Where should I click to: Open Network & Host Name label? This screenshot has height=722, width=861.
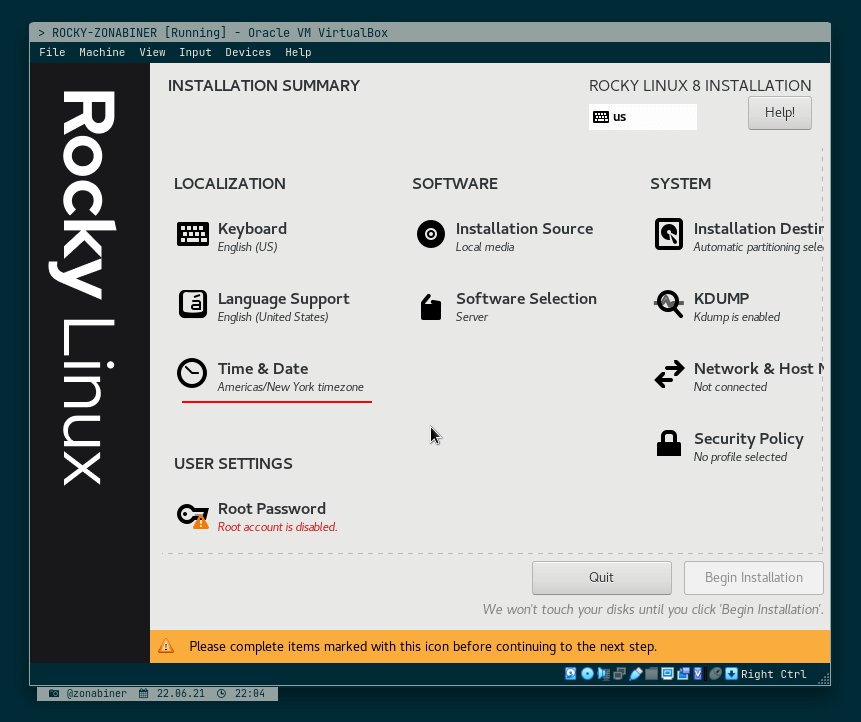pyautogui.click(x=758, y=368)
